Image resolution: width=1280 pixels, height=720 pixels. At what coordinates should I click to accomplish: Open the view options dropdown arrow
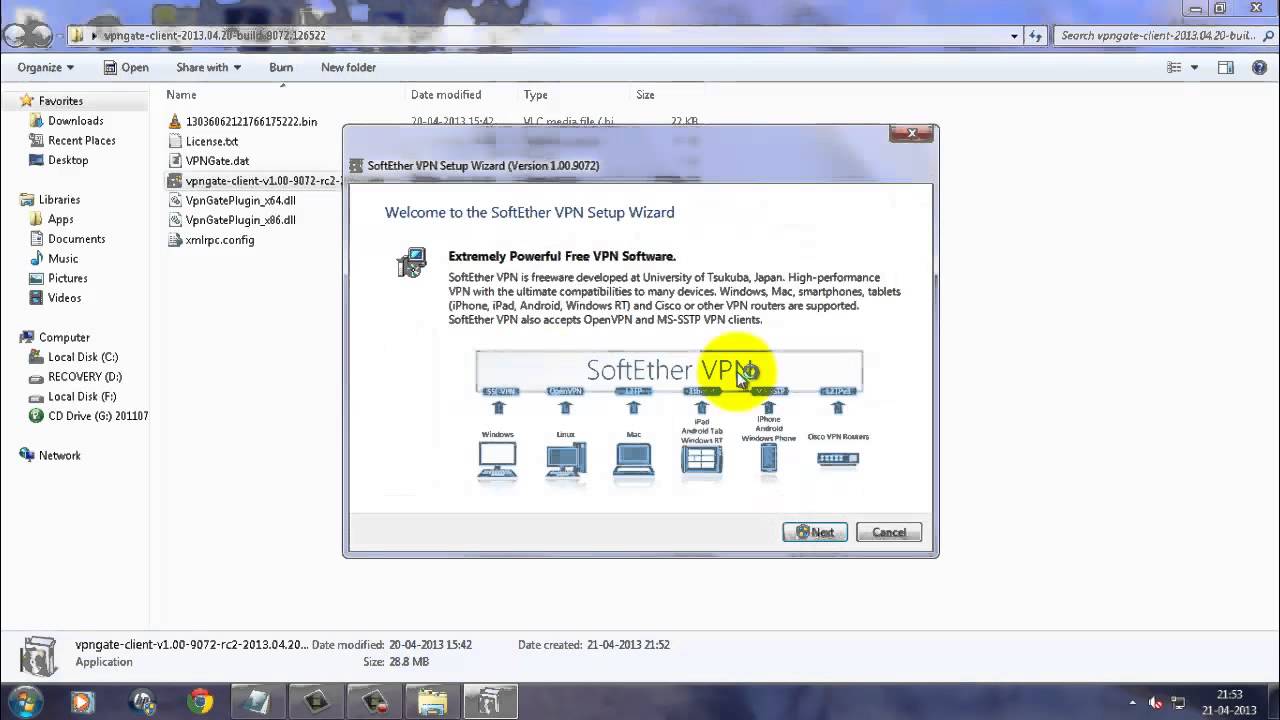(x=1194, y=67)
